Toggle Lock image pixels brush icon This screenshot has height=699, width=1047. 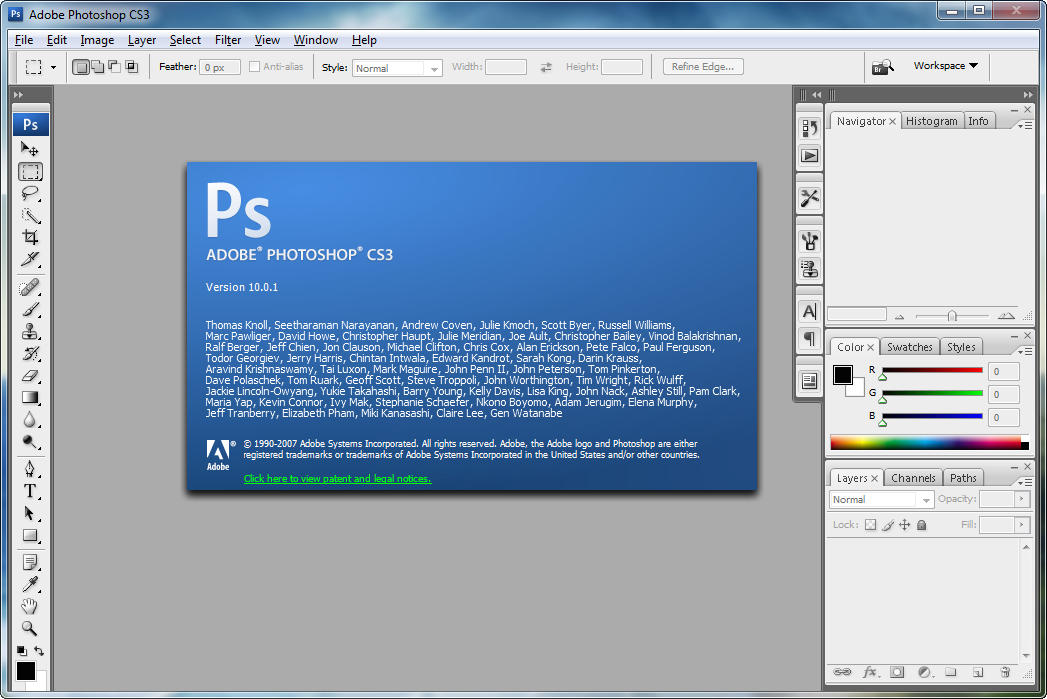(887, 525)
